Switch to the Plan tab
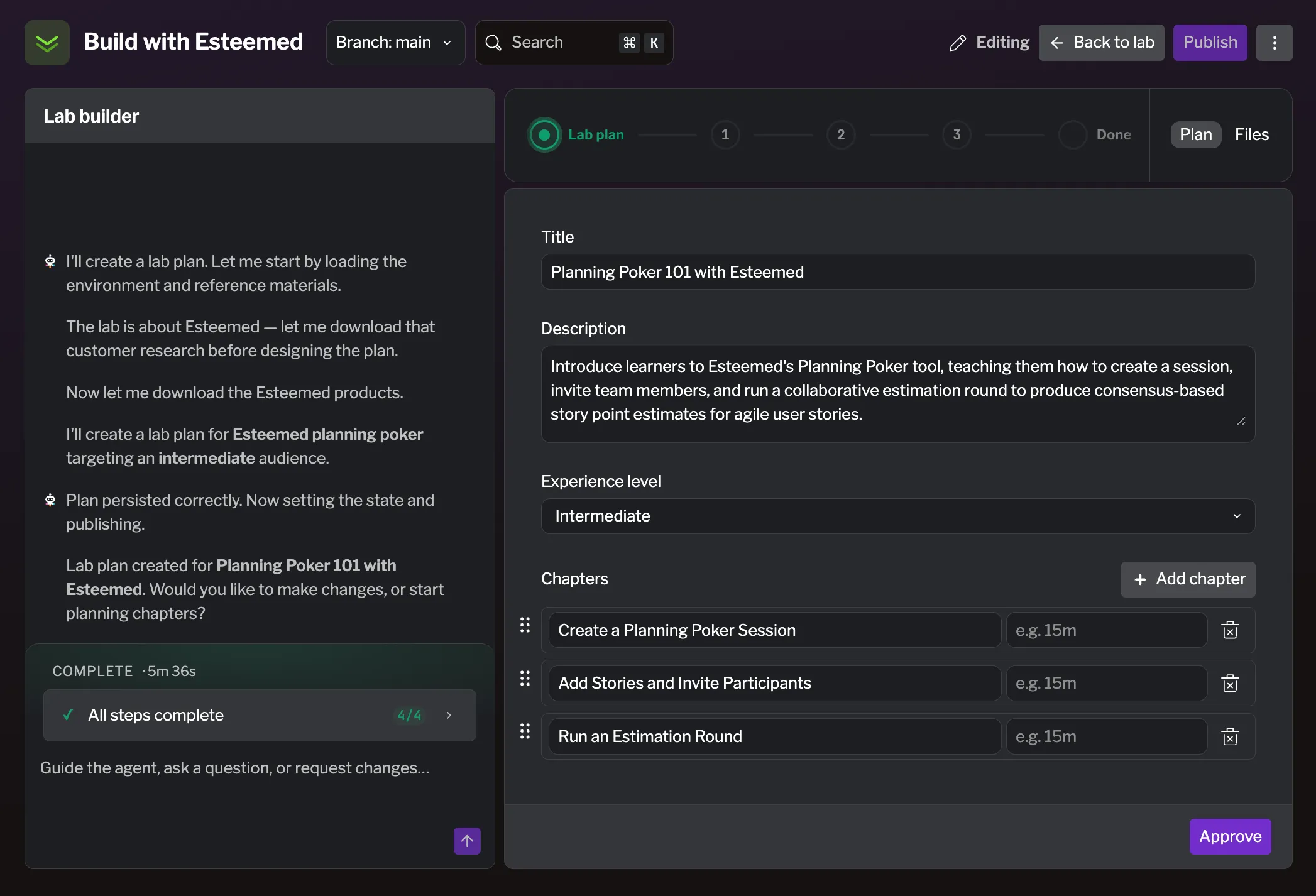The height and width of the screenshot is (896, 1316). coord(1196,134)
